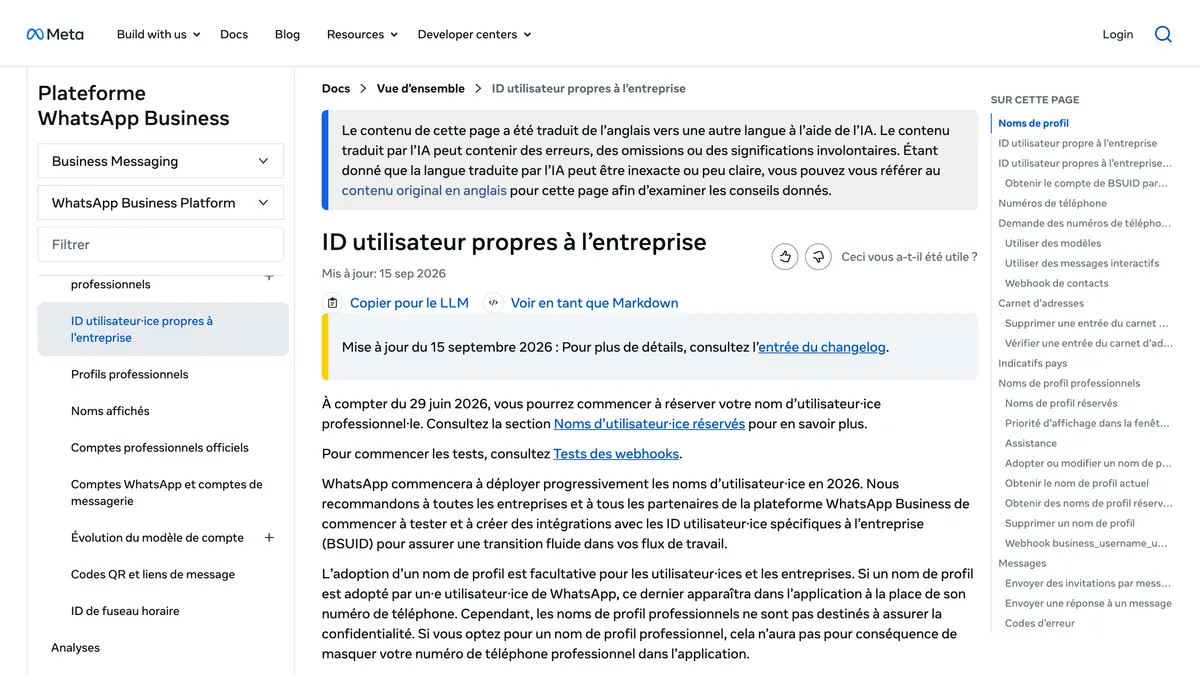Open Codes QR et liens de message
Screen dimensions: 1200x675
coord(153,575)
